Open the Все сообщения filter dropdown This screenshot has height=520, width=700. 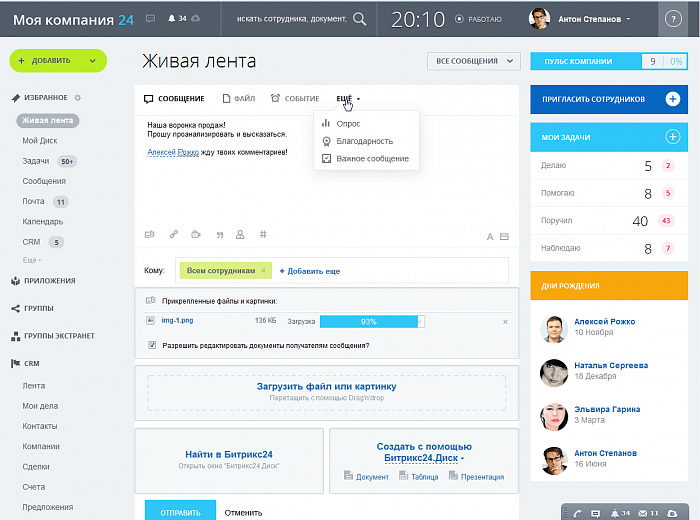[x=473, y=61]
